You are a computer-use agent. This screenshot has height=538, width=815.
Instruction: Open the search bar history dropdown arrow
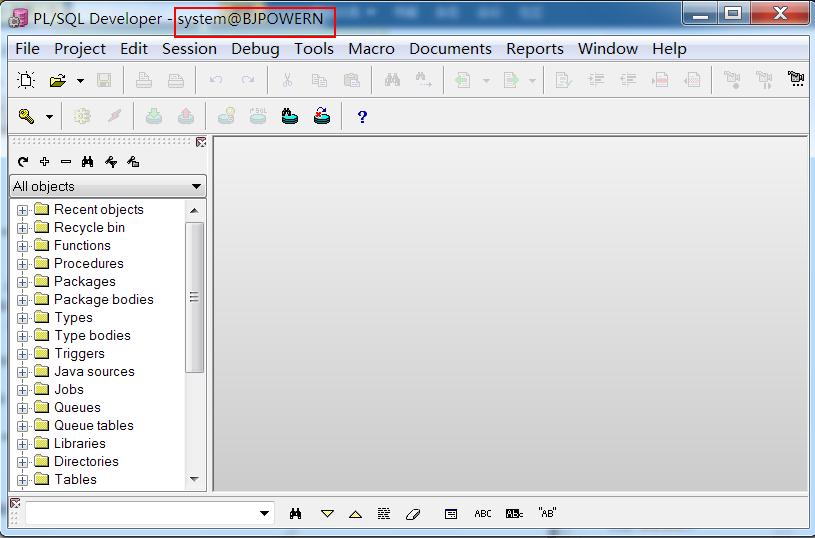tap(265, 514)
